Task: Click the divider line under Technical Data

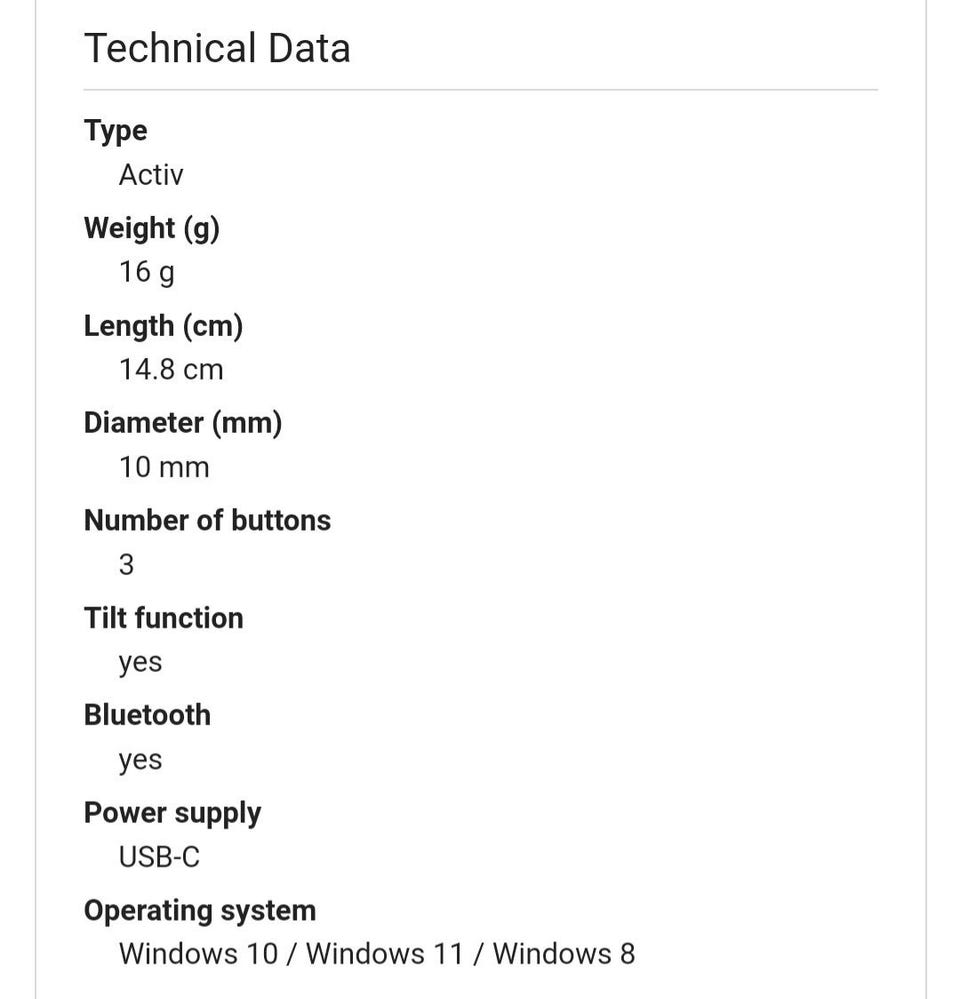Action: 480,90
